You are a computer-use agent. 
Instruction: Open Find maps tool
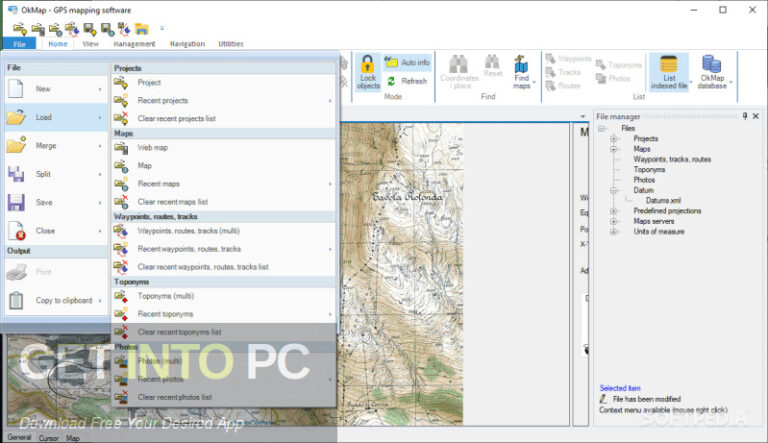click(521, 72)
